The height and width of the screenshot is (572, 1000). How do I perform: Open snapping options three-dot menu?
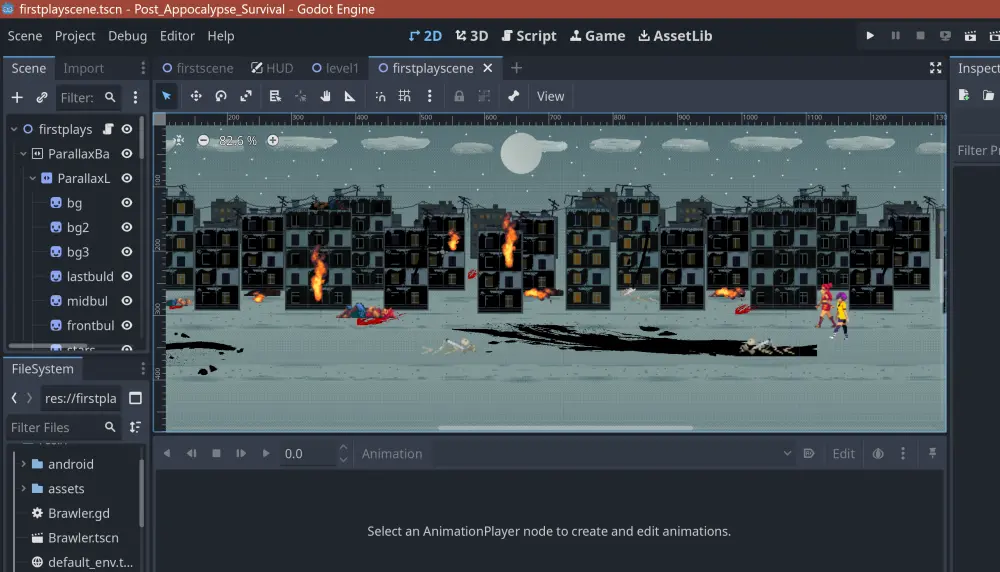tap(429, 96)
